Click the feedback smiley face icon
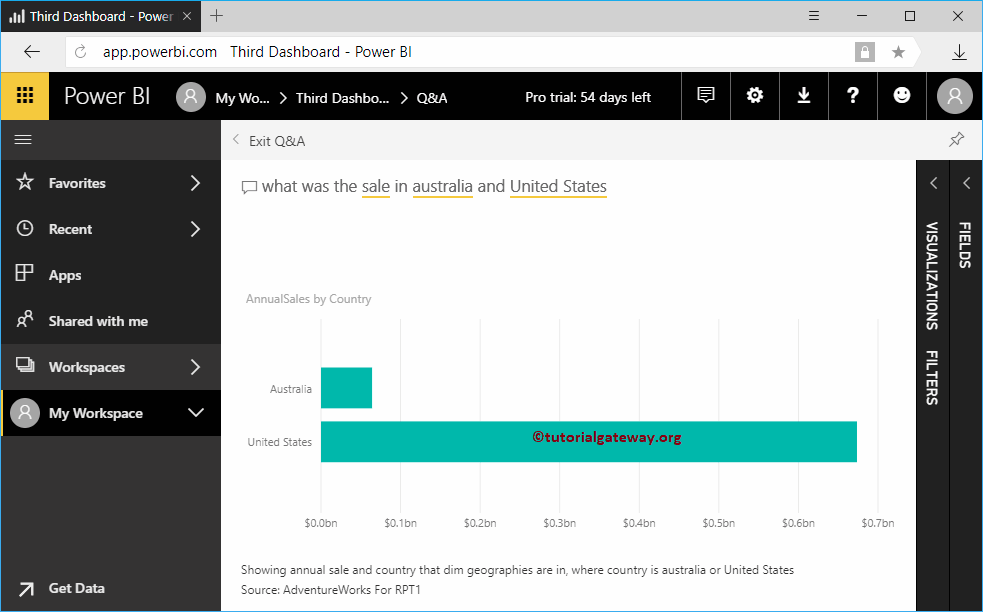The height and width of the screenshot is (612, 983). pyautogui.click(x=902, y=96)
